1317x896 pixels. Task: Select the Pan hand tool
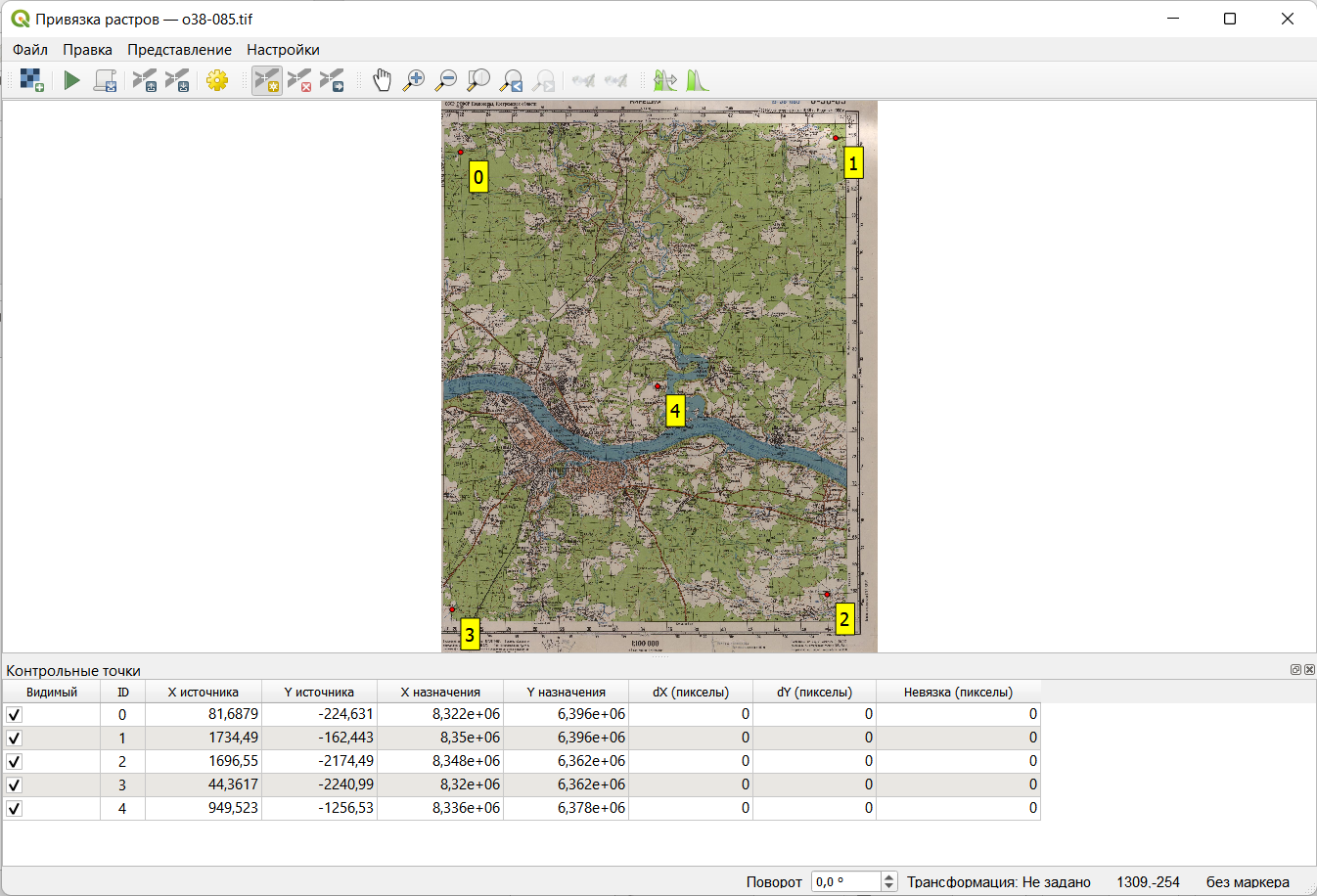click(382, 80)
